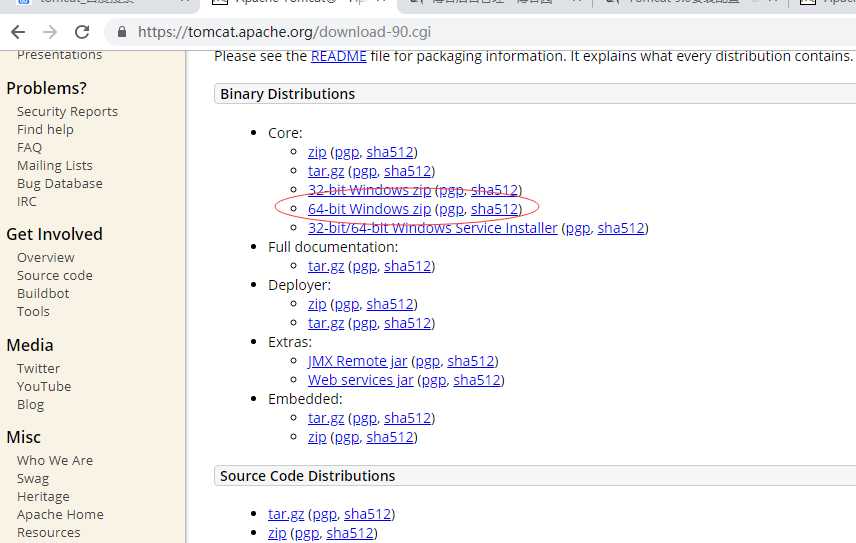
Task: Go to Mailing Lists
Action: pos(55,165)
